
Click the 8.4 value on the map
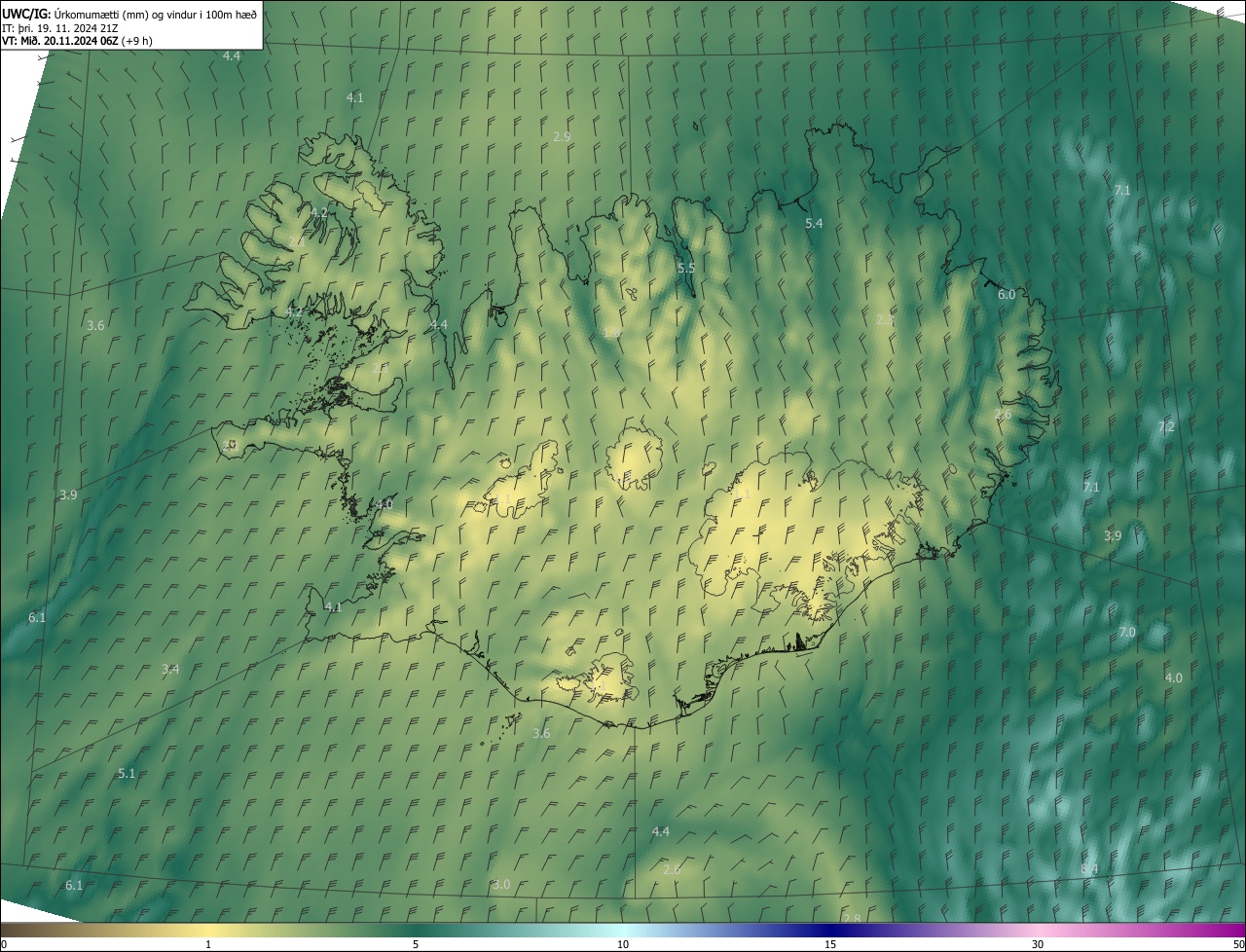(x=1089, y=868)
